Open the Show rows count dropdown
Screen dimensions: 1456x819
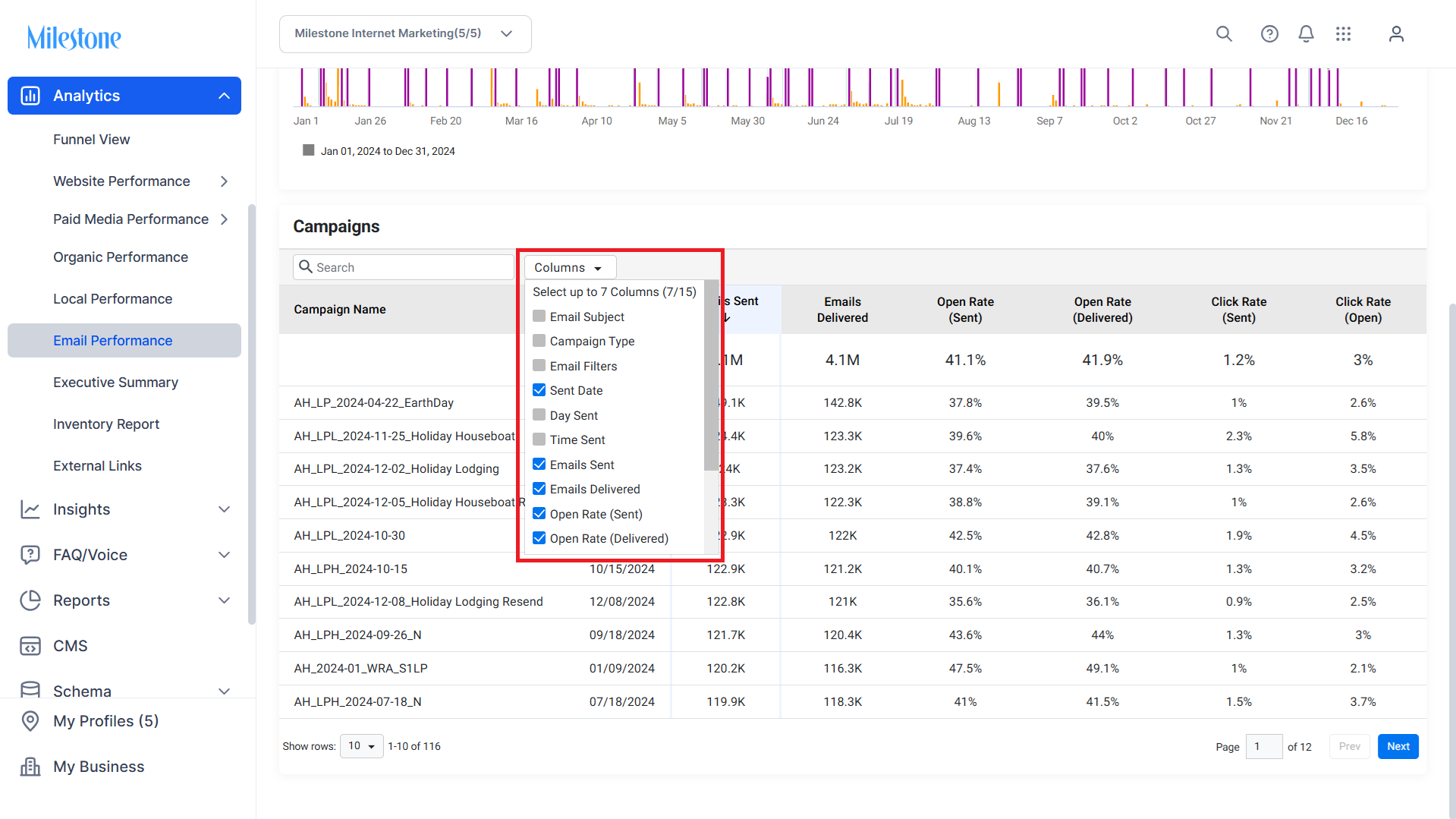click(362, 746)
